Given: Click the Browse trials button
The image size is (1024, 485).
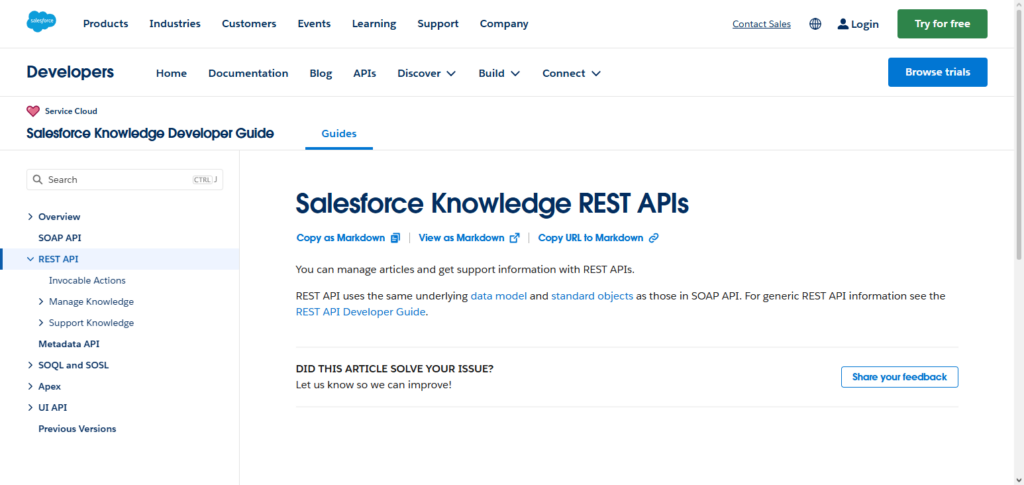Looking at the screenshot, I should pyautogui.click(x=938, y=72).
